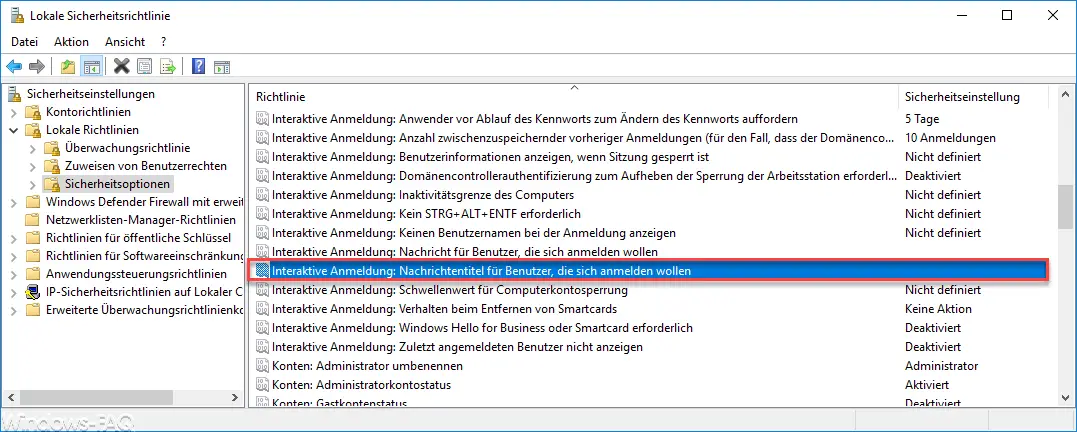Click the policy icon for Zuletzt angemeldeten Benutzer nicht anzeigen
Viewport: 1077px width, 432px height.
tap(262, 347)
